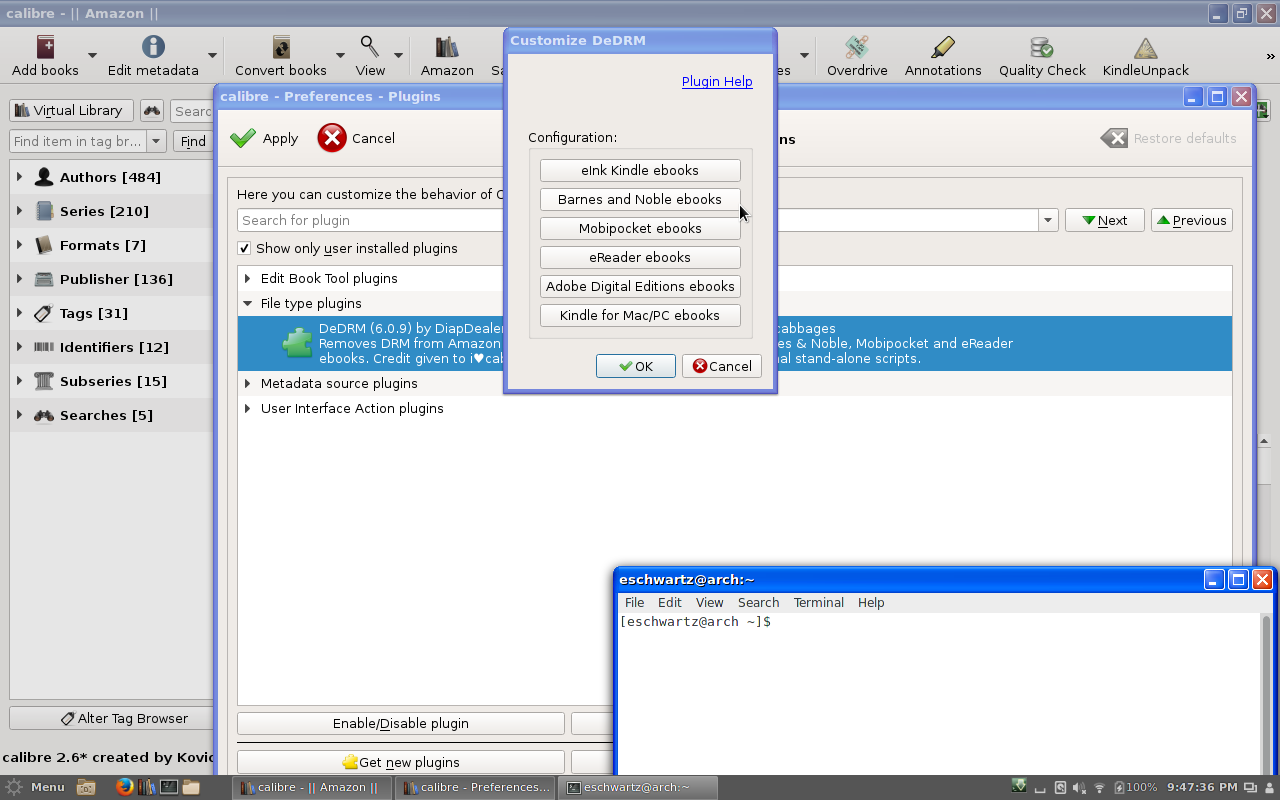This screenshot has height=800, width=1280.
Task: Run the Quality Check toolbar icon
Action: tap(1042, 47)
